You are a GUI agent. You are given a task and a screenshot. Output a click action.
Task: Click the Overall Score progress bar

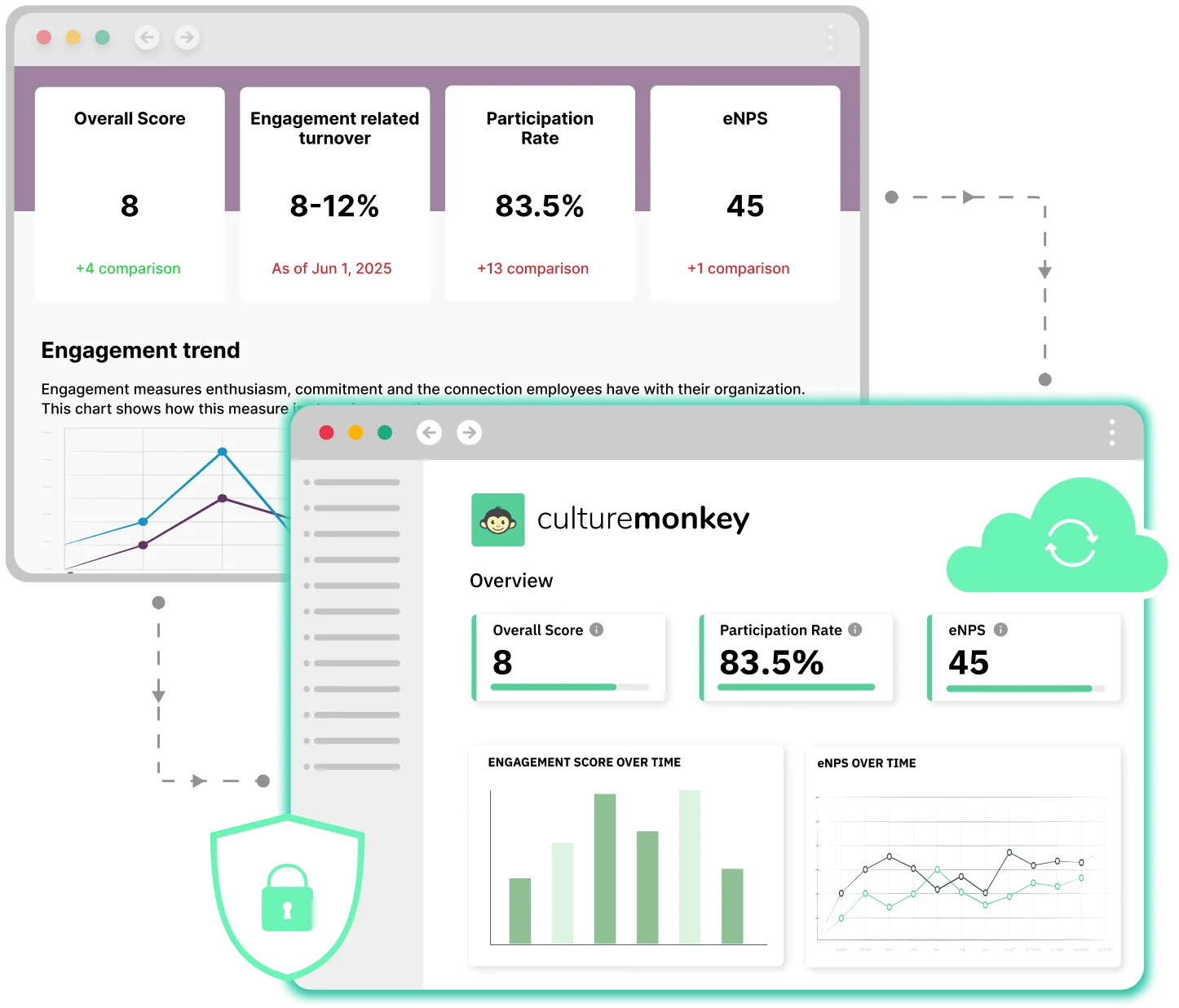tap(570, 687)
